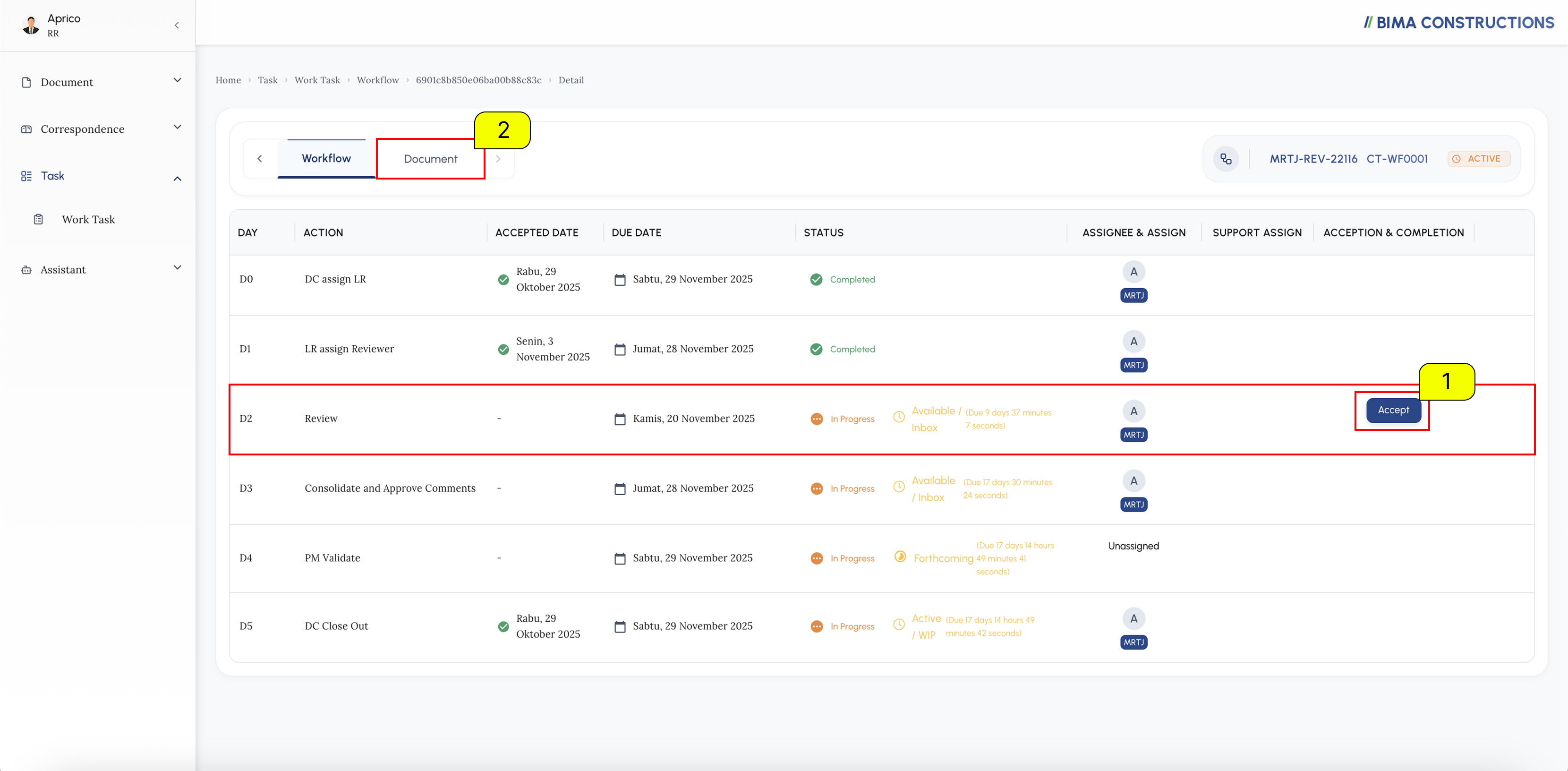Click the Assistant robot icon

click(x=26, y=270)
